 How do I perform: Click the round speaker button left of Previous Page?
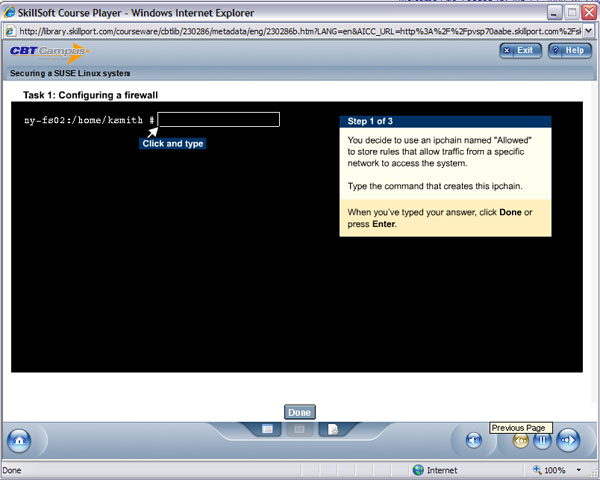[474, 440]
